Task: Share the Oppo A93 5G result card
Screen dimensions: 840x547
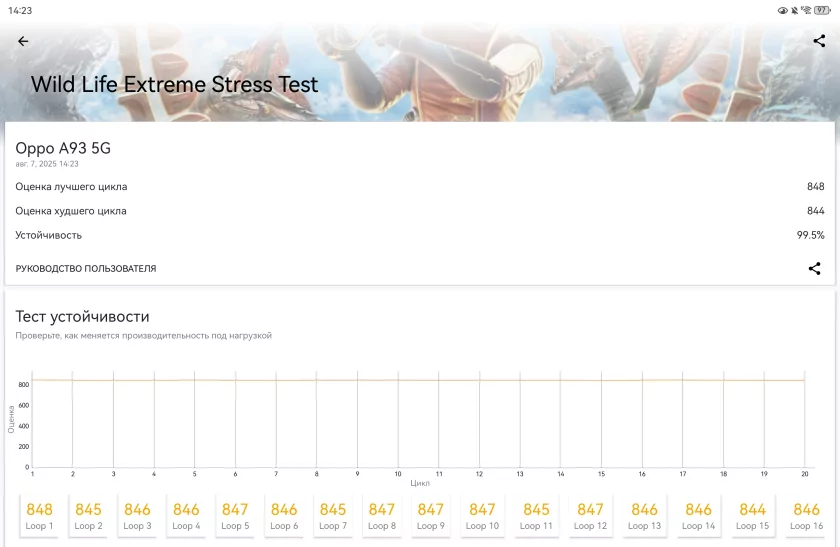Action: 814,268
